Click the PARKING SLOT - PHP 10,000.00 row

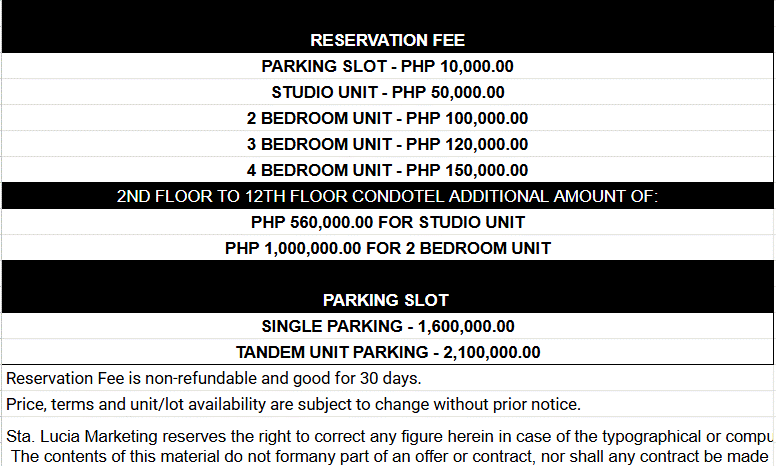click(x=387, y=67)
